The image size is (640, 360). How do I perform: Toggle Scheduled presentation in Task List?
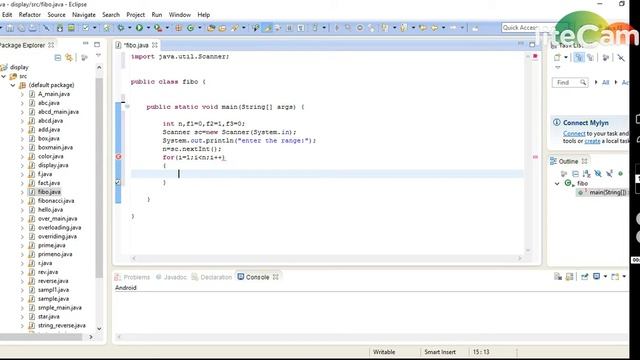590,58
